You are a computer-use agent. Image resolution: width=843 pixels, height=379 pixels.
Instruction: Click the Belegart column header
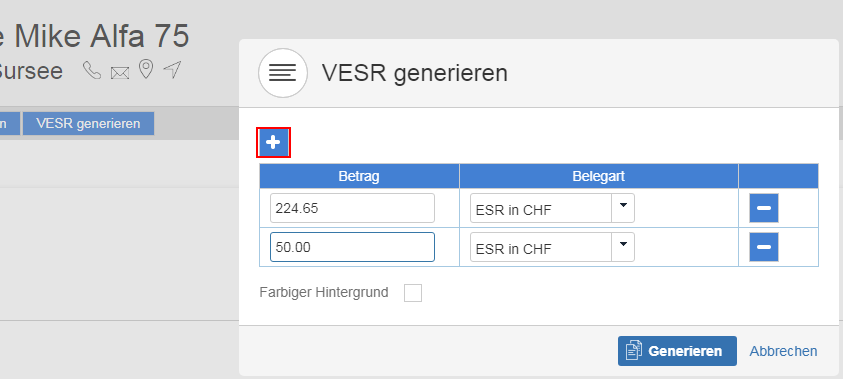598,176
